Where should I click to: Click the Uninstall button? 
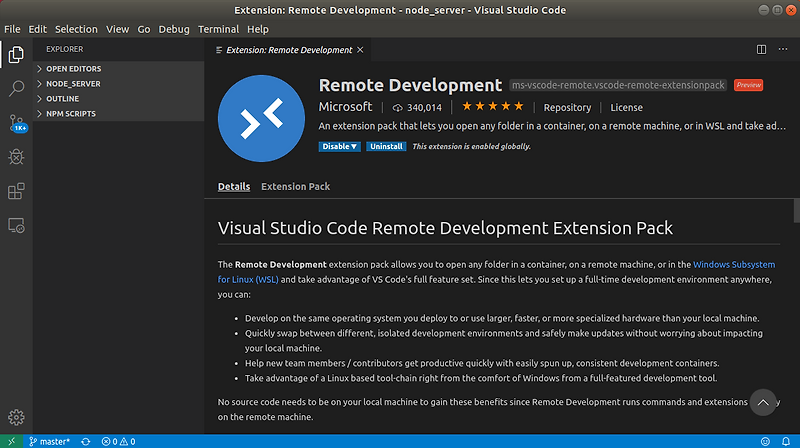386,146
